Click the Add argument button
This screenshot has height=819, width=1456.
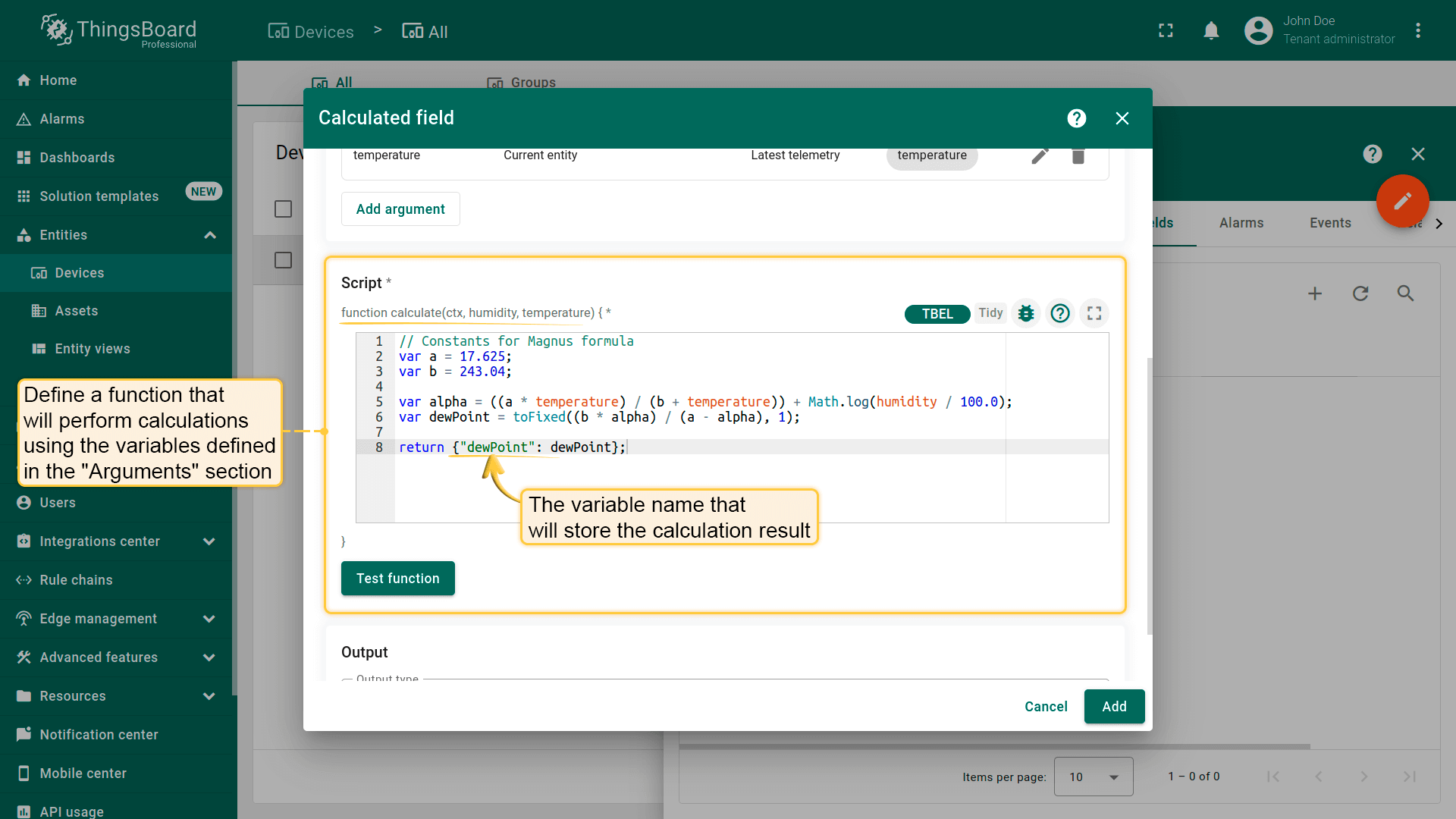click(x=400, y=209)
